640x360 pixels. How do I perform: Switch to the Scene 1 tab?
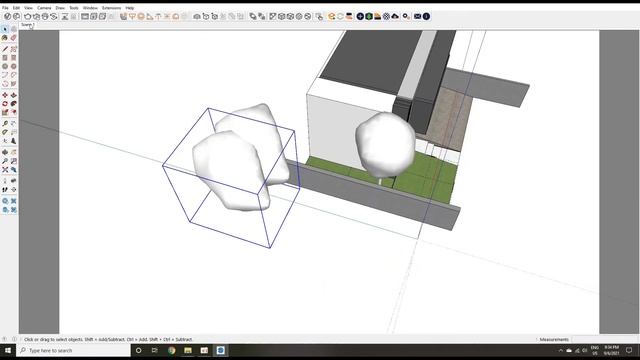click(x=27, y=25)
